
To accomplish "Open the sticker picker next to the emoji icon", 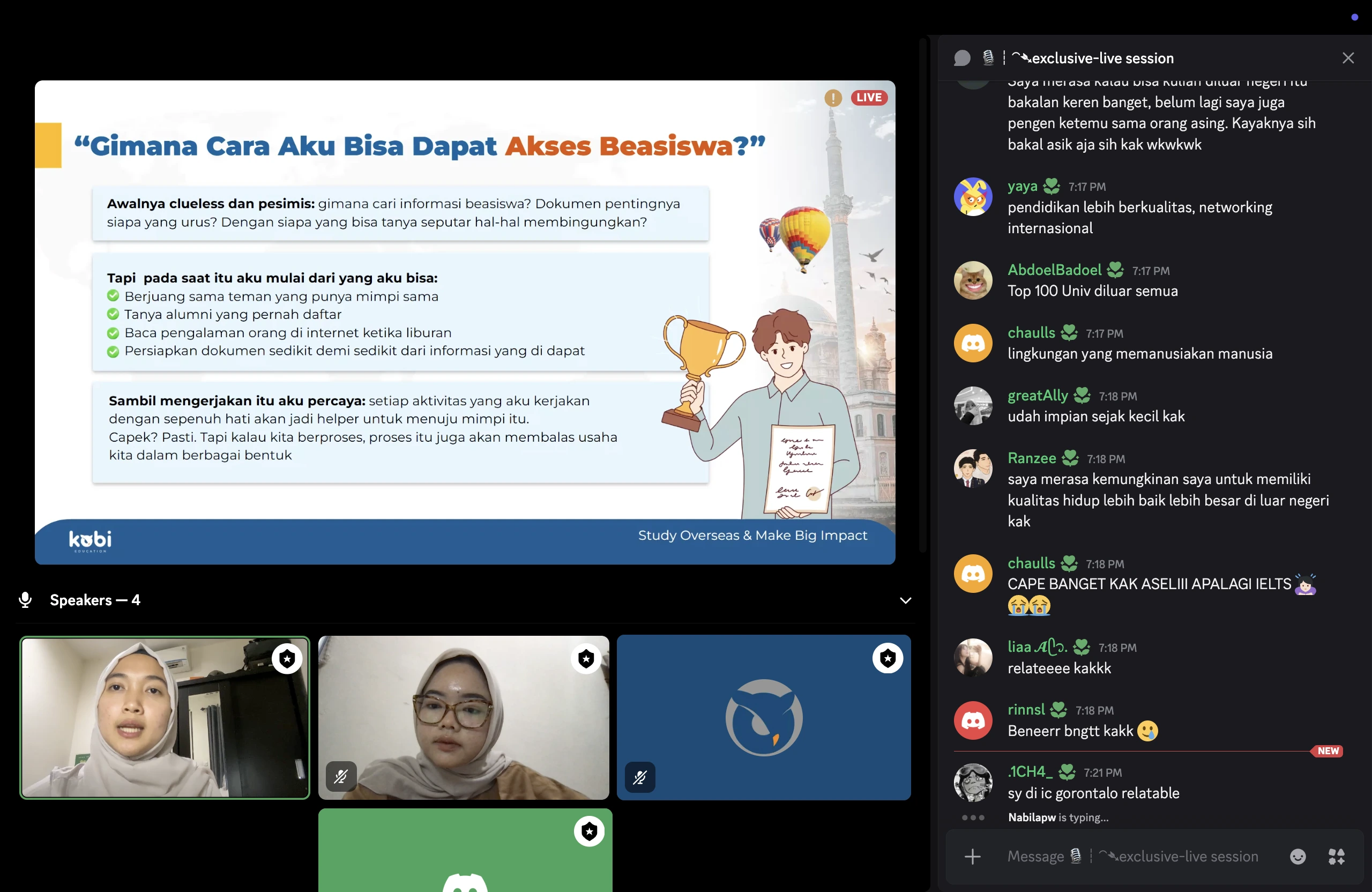I will pos(1337,857).
